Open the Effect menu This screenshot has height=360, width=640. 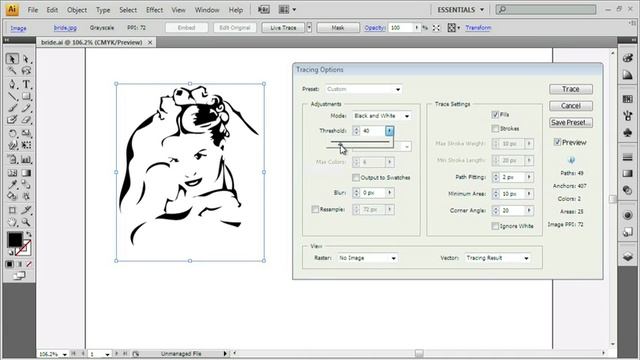[154, 10]
